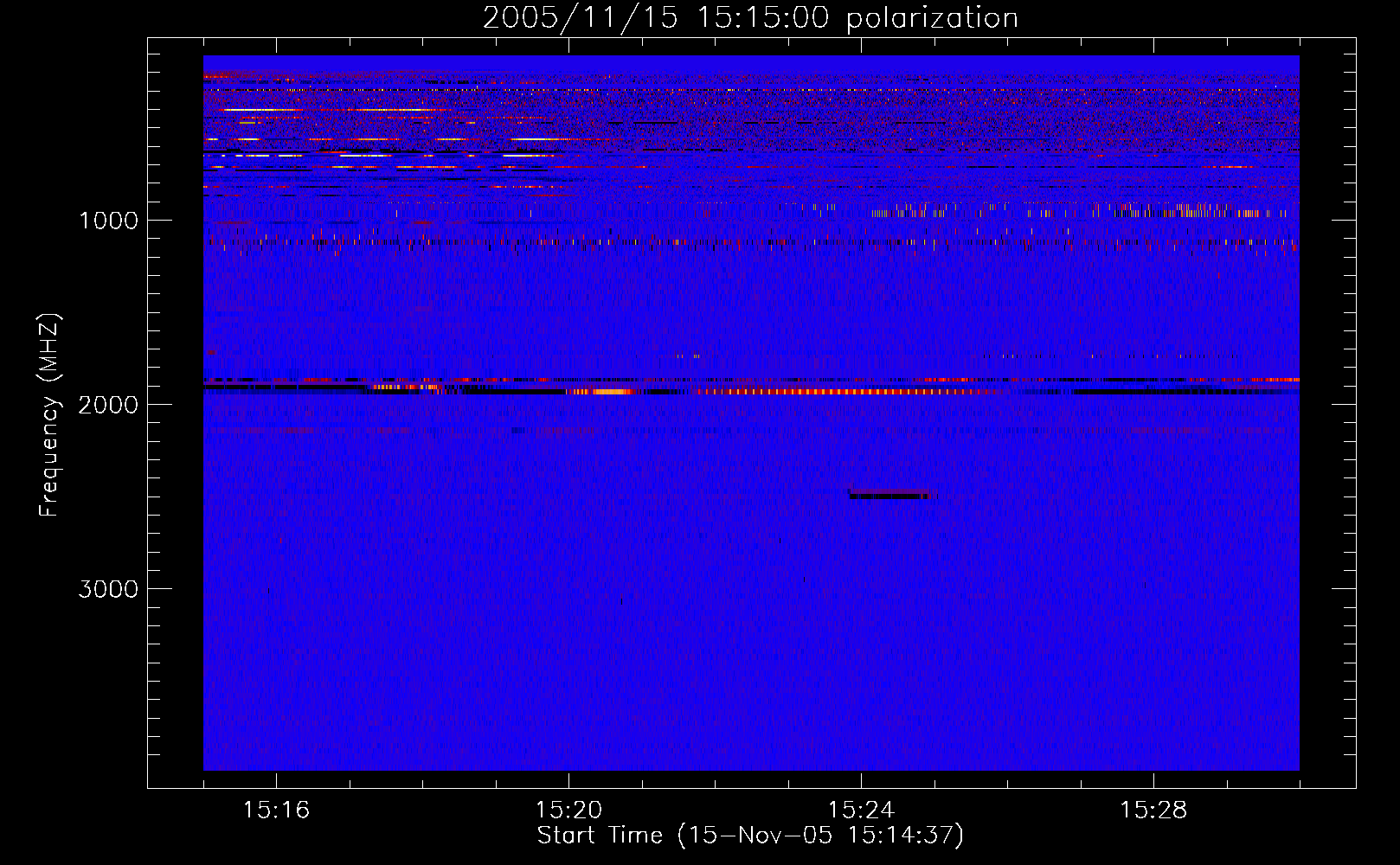Click the 3000 frequency tick label

click(108, 589)
